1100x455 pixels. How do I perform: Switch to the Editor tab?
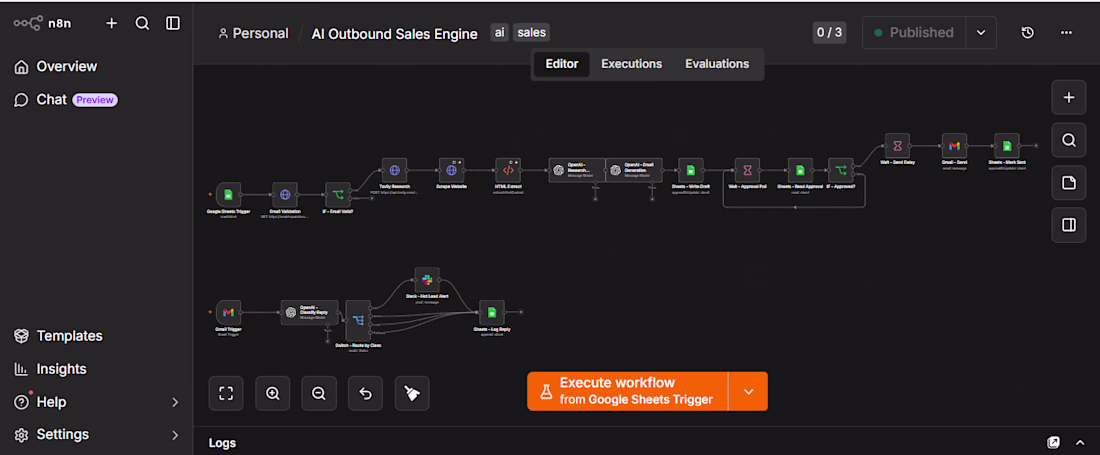562,64
